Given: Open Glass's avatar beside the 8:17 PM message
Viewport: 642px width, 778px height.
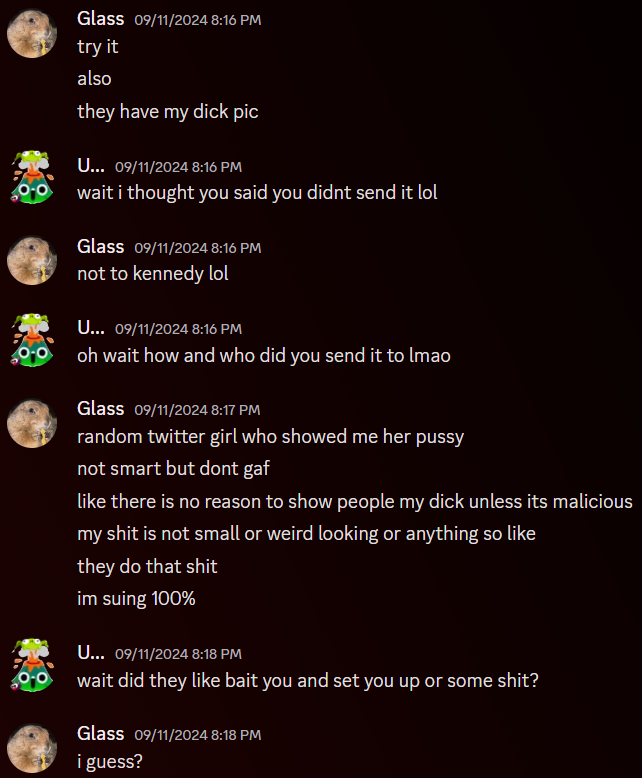Looking at the screenshot, I should (32, 423).
